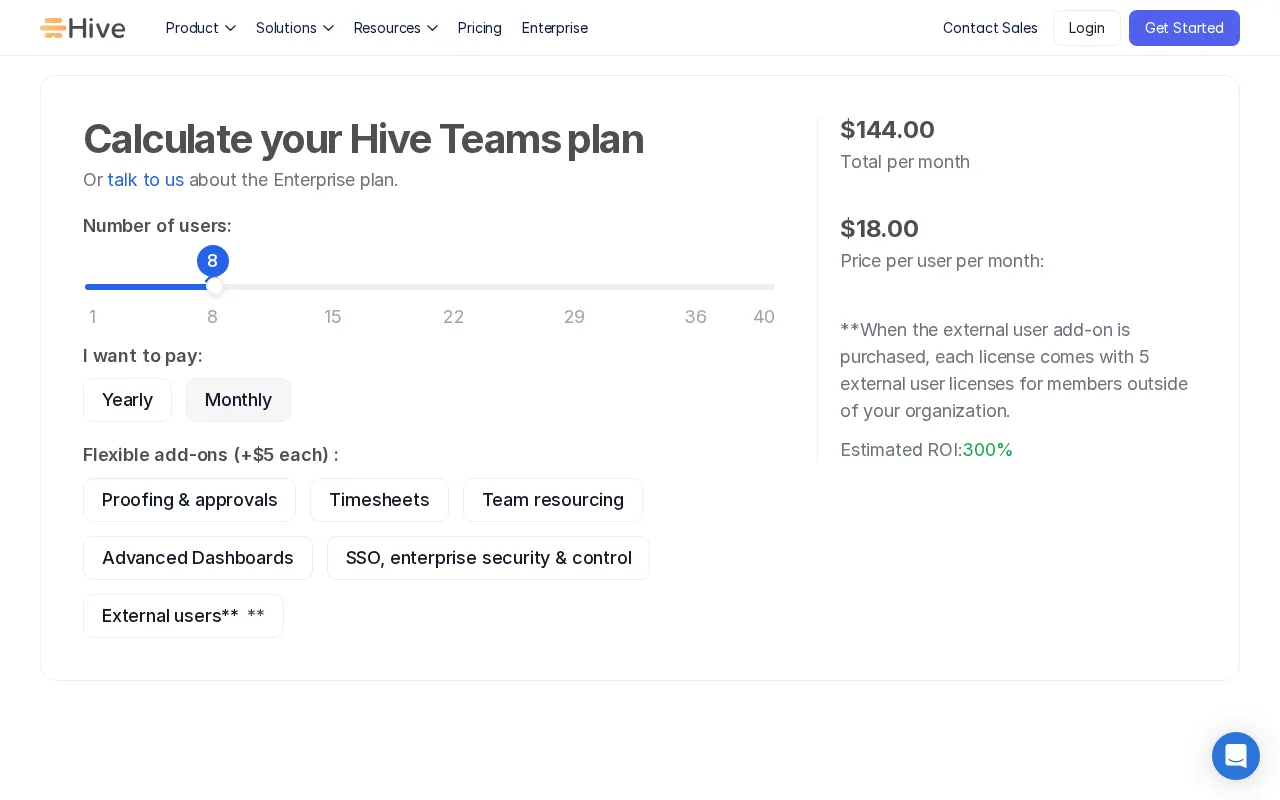The width and height of the screenshot is (1280, 800).
Task: Click the slider label 40
Action: pos(764,317)
